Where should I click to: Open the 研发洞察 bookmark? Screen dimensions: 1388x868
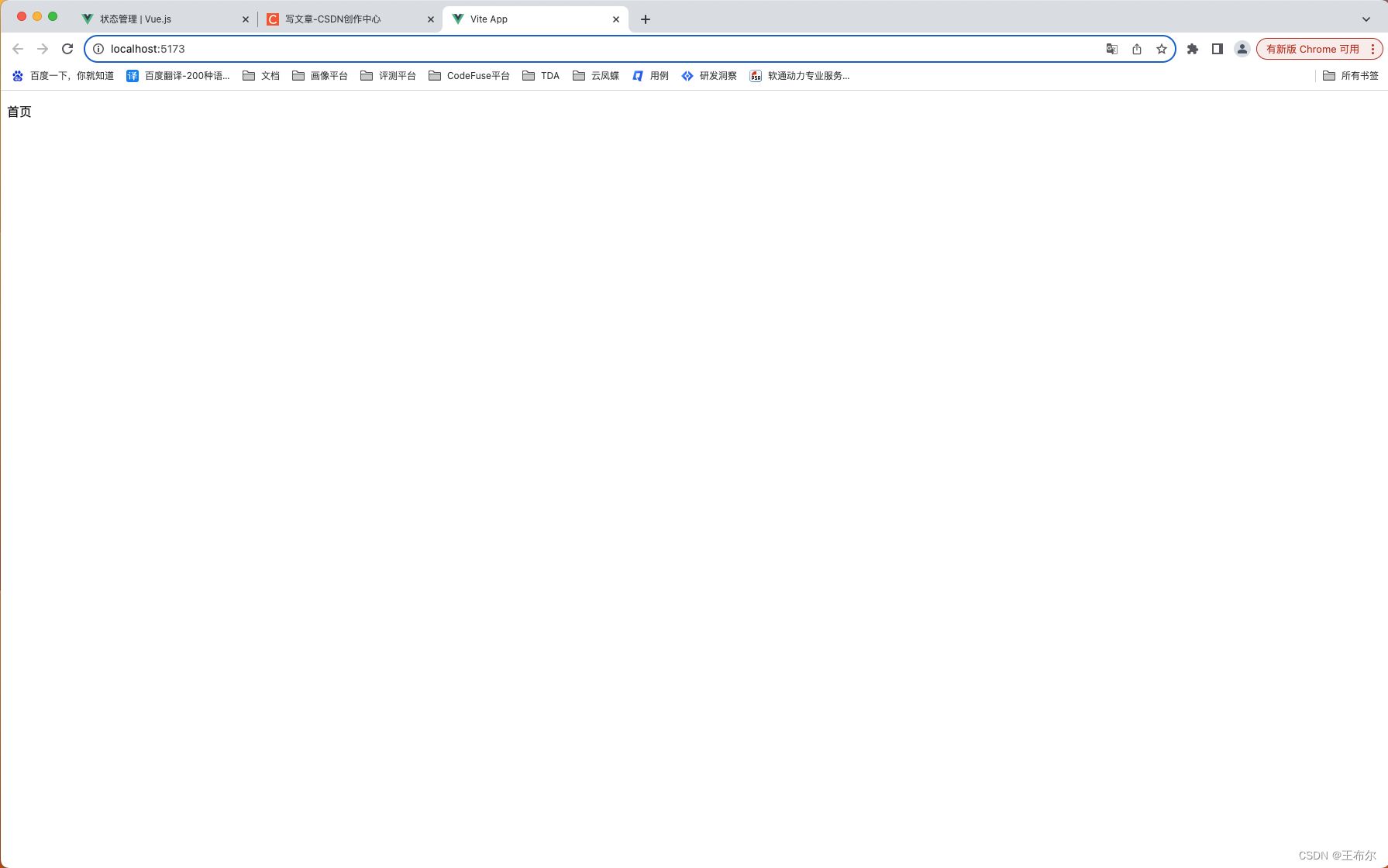(x=709, y=76)
